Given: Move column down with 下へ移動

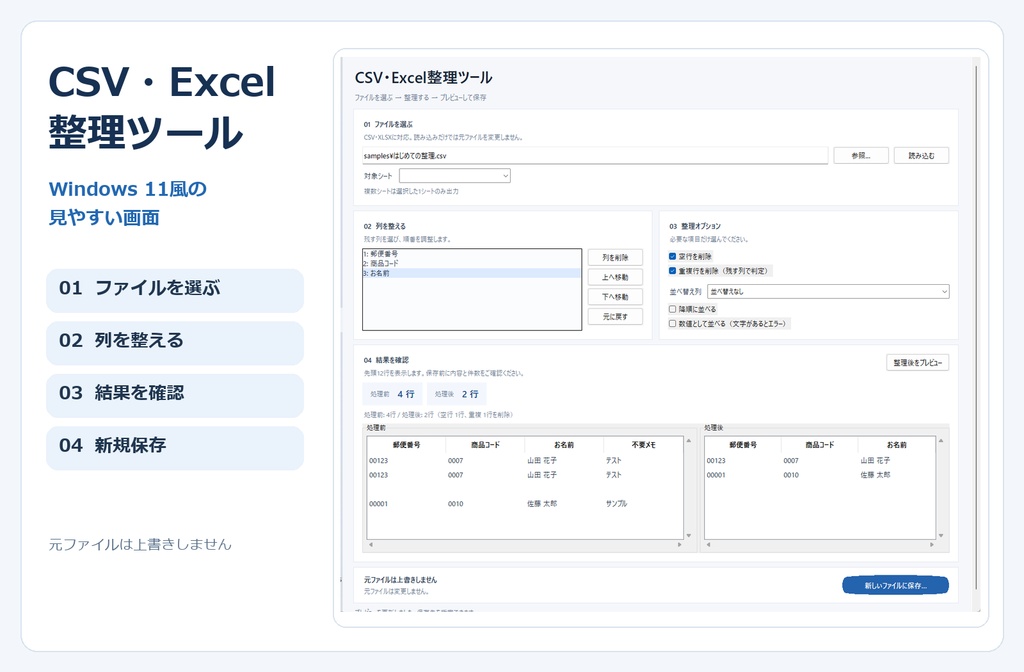Looking at the screenshot, I should coord(615,296).
